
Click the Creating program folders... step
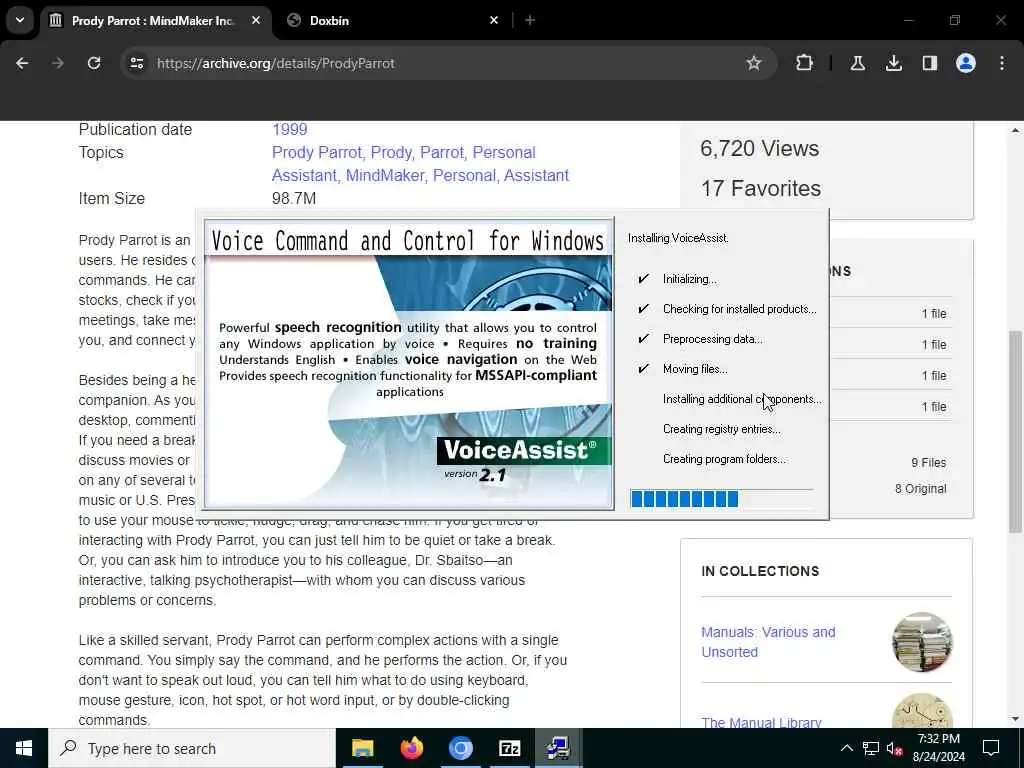[724, 459]
